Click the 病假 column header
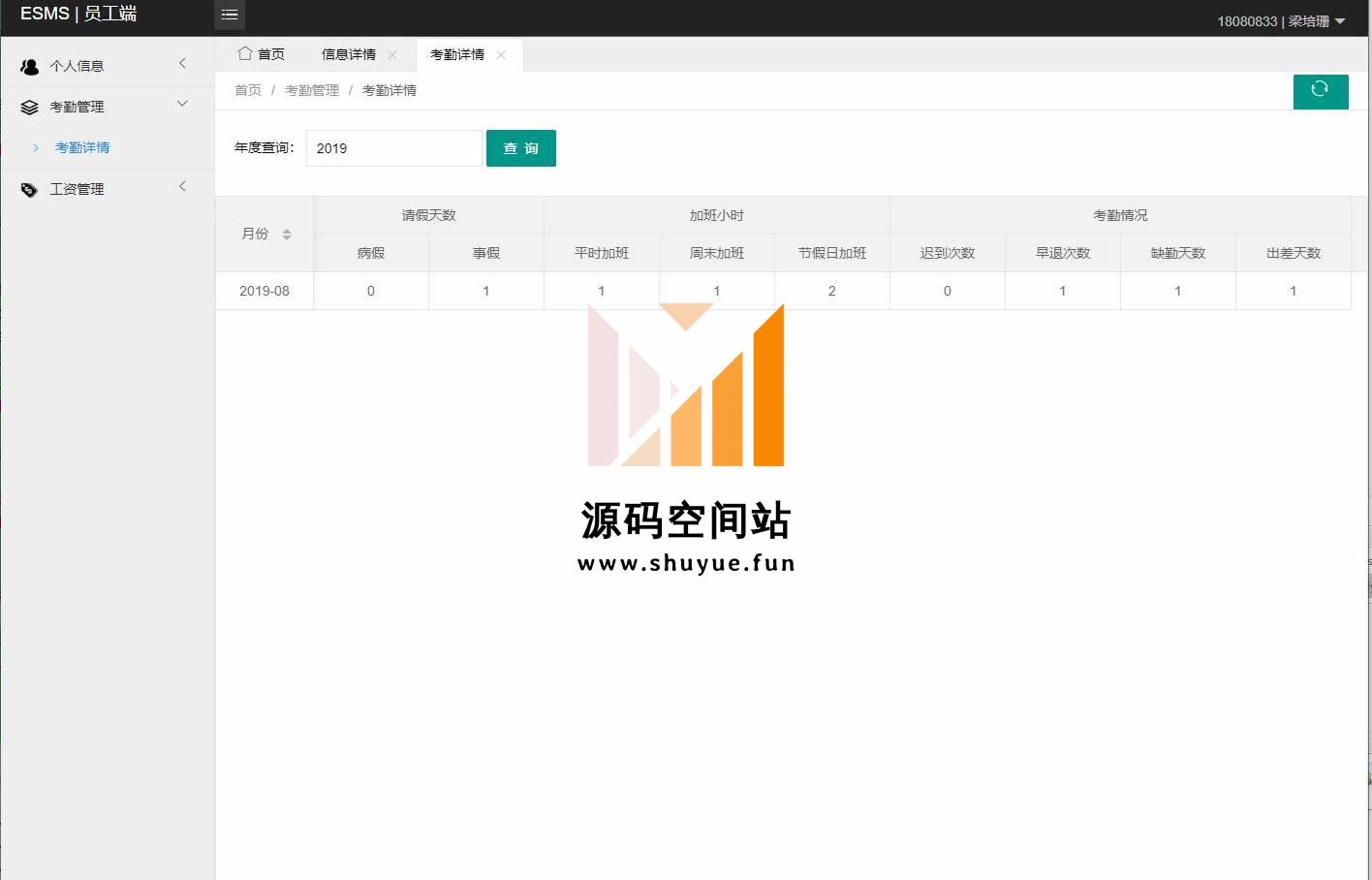 (371, 253)
